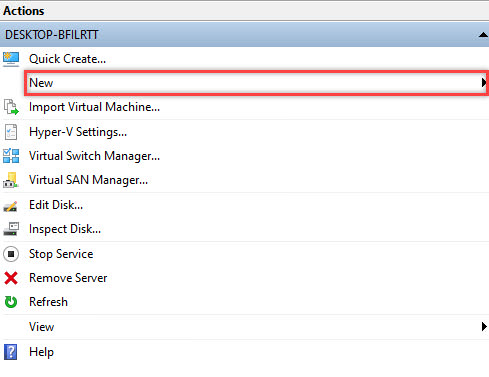Open Help action text

coord(41,352)
